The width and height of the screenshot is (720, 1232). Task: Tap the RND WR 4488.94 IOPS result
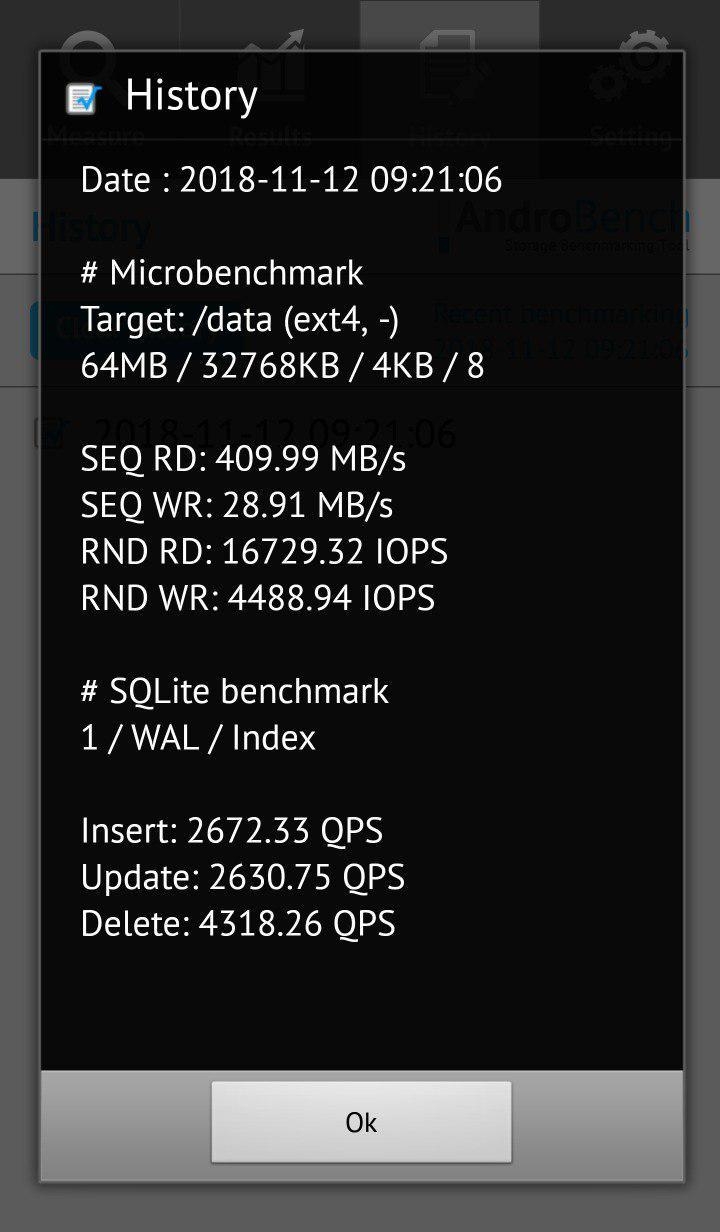coord(258,598)
